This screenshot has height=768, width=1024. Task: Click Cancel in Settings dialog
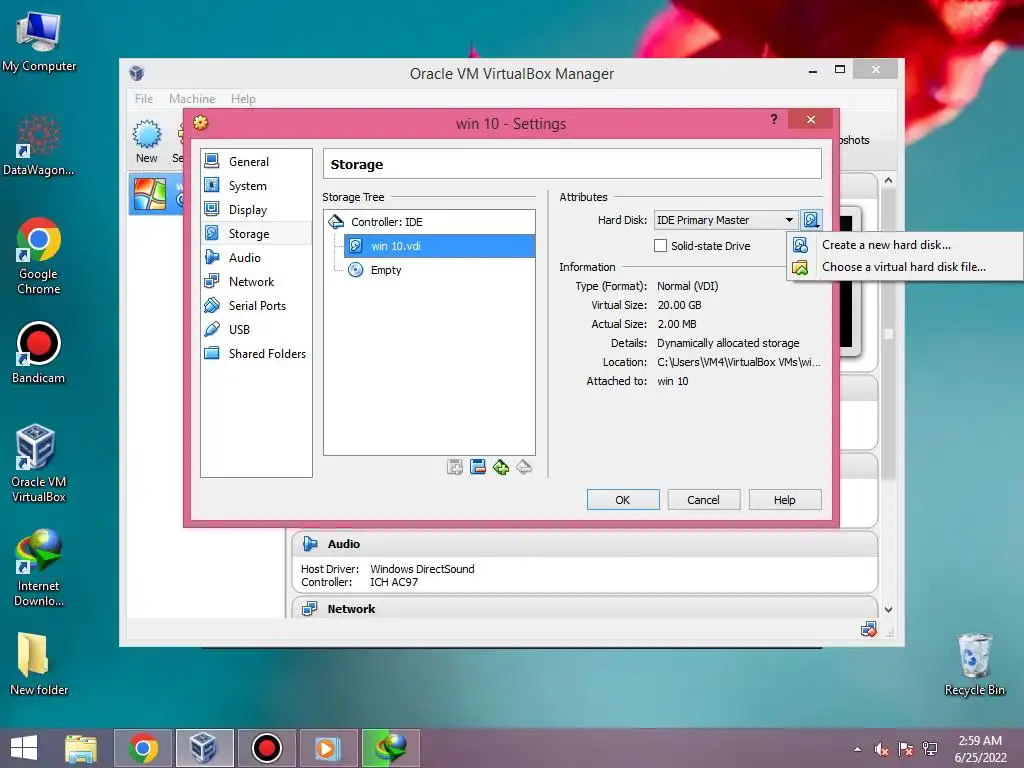[x=703, y=500]
